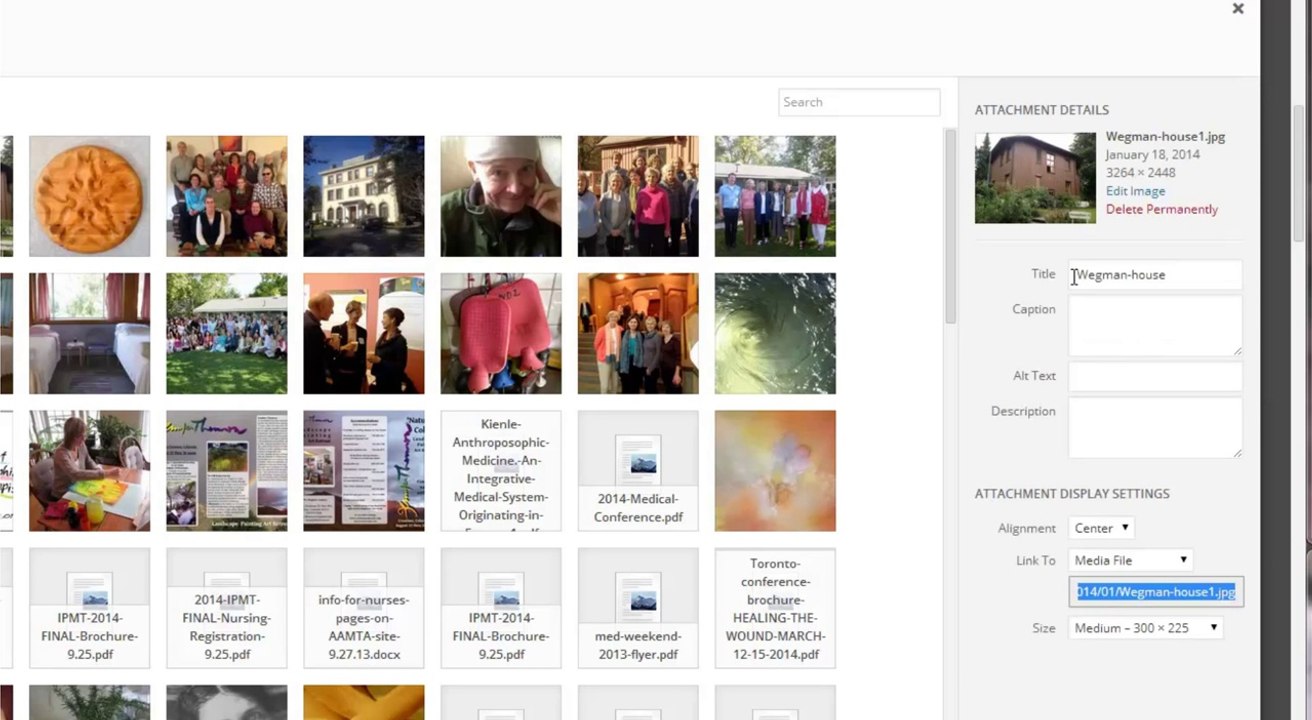This screenshot has width=1312, height=720.
Task: Choose the woman painting at table photo
Action: pos(90,470)
